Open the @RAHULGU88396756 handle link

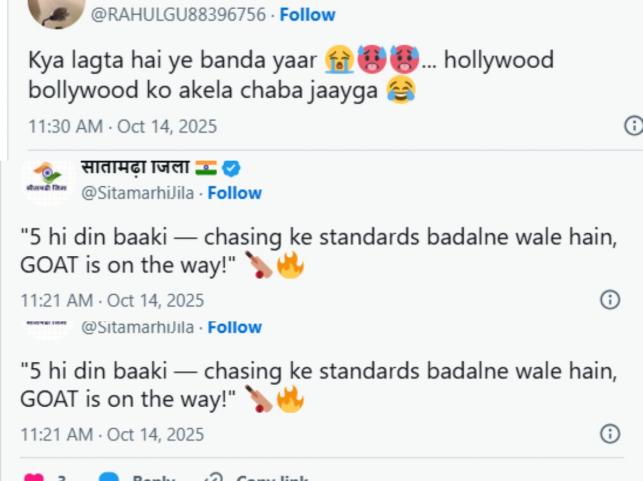point(179,15)
